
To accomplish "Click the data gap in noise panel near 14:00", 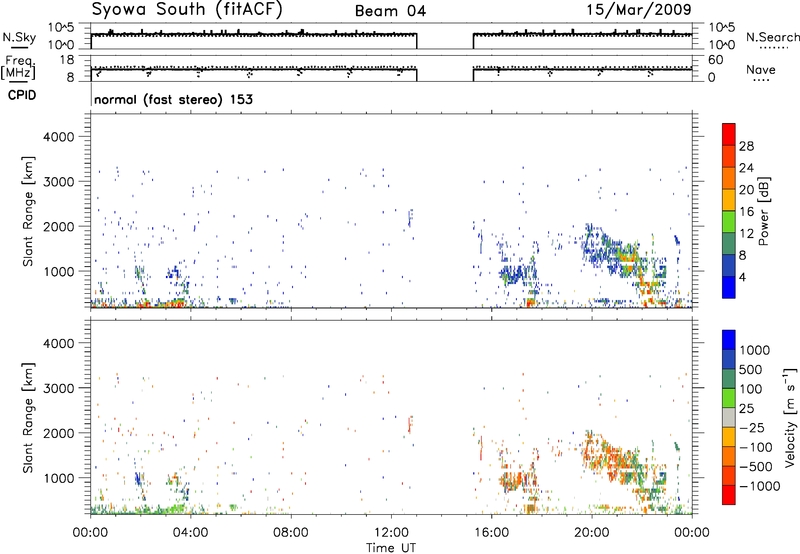I will [x=445, y=37].
